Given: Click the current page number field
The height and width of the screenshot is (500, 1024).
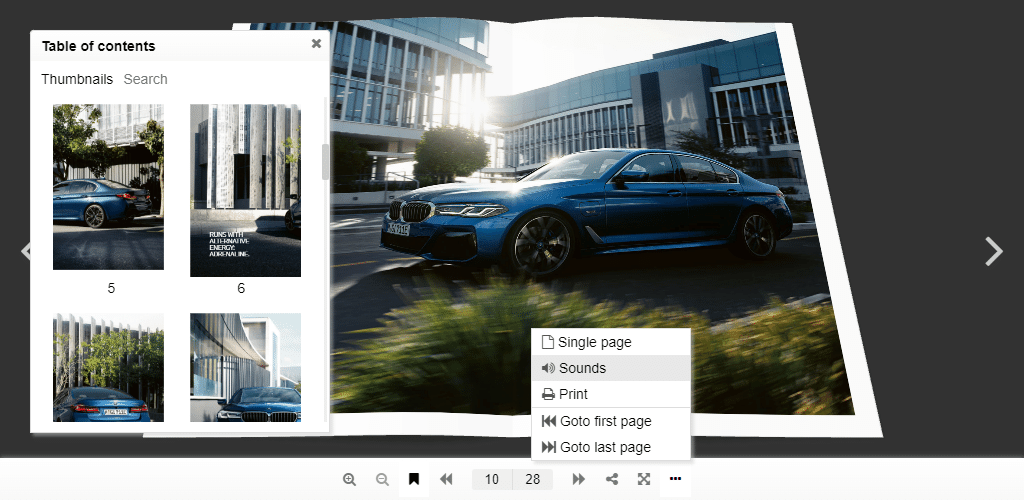Looking at the screenshot, I should [491, 479].
